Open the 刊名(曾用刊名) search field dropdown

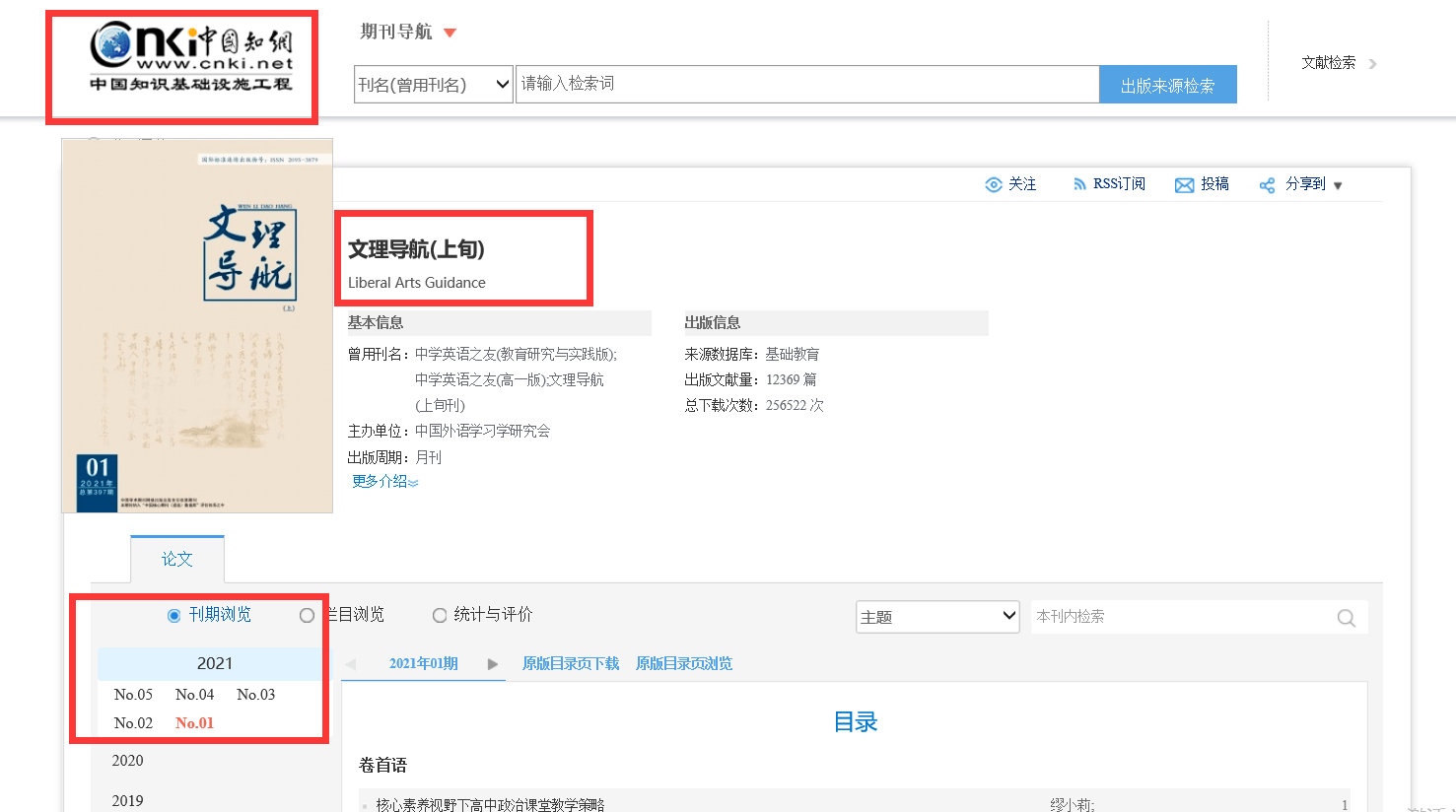click(434, 84)
